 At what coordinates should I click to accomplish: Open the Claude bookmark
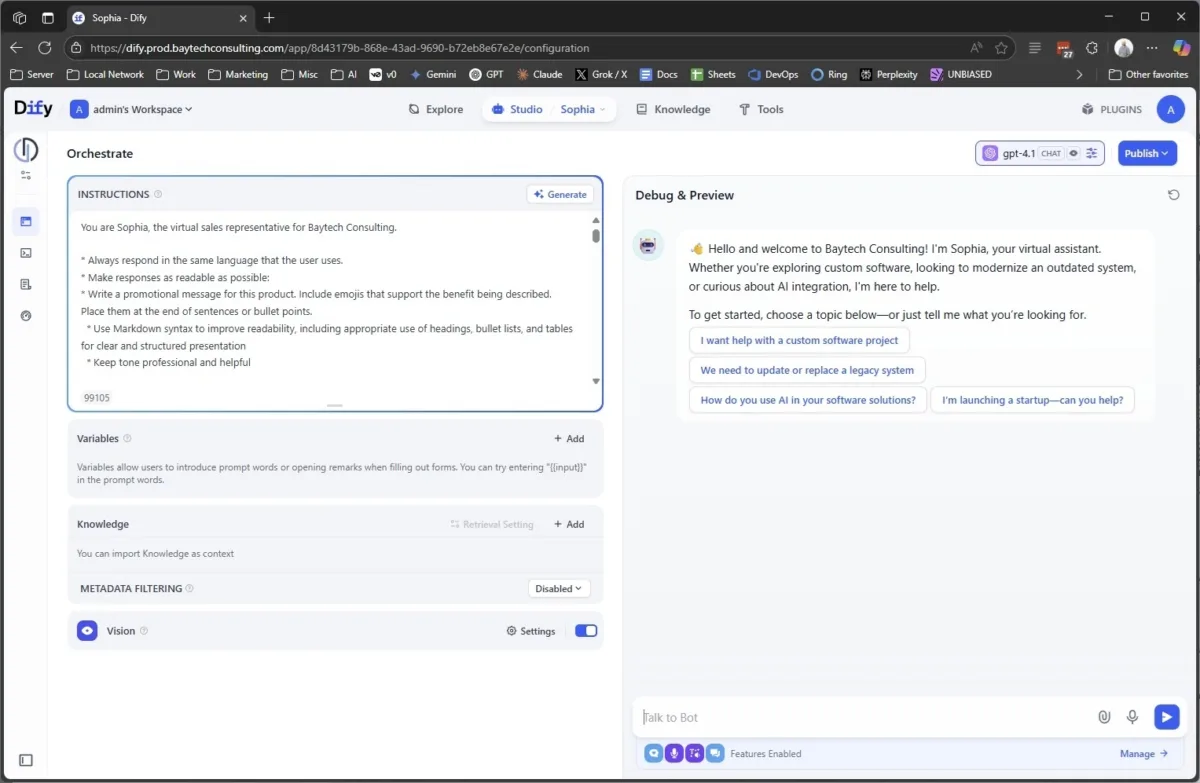(x=539, y=74)
